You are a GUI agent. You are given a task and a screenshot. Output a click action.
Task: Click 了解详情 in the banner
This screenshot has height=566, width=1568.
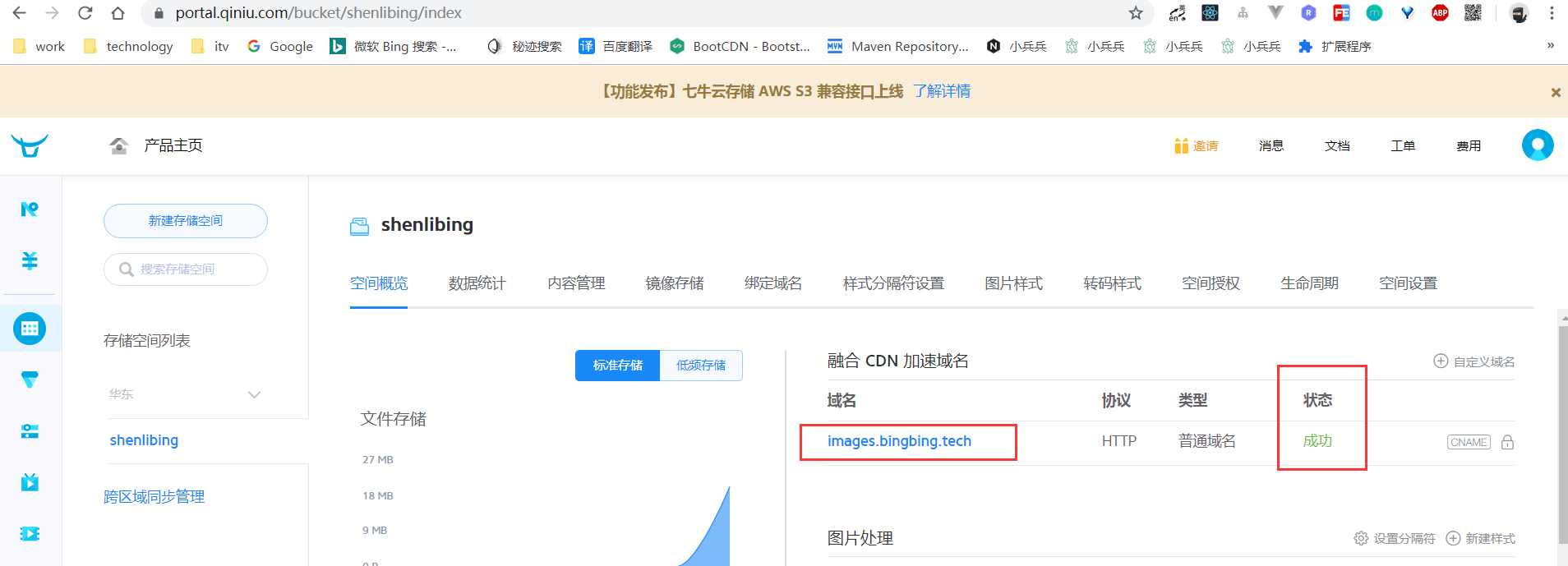[x=941, y=91]
